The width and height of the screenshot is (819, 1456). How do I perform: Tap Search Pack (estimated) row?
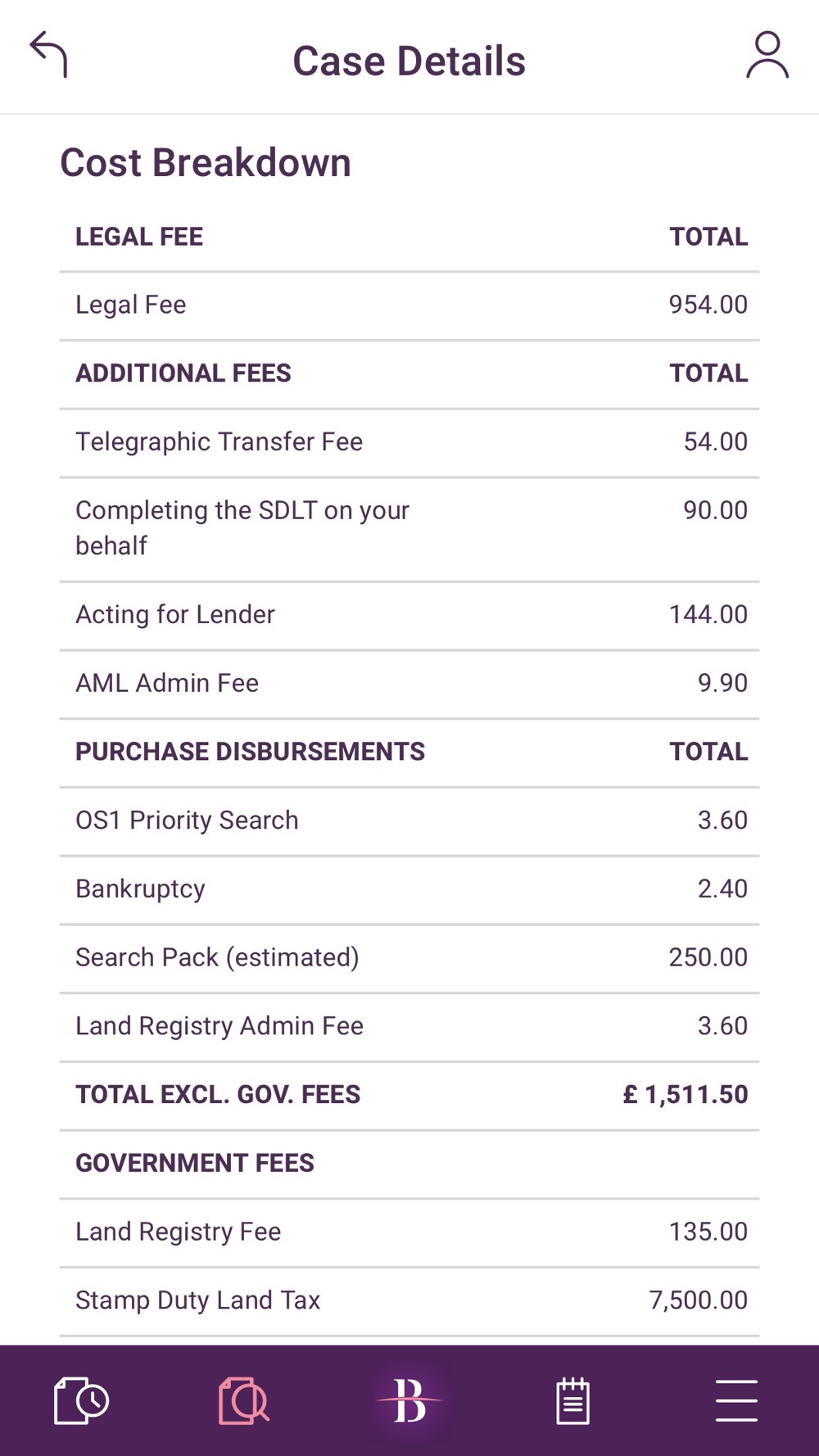409,958
